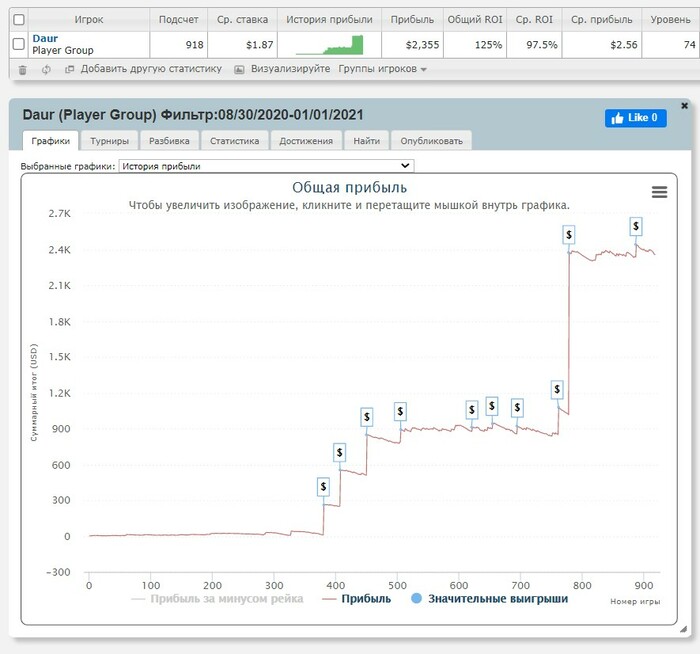
Task: Toggle Прибыль series in chart legend
Action: click(357, 599)
